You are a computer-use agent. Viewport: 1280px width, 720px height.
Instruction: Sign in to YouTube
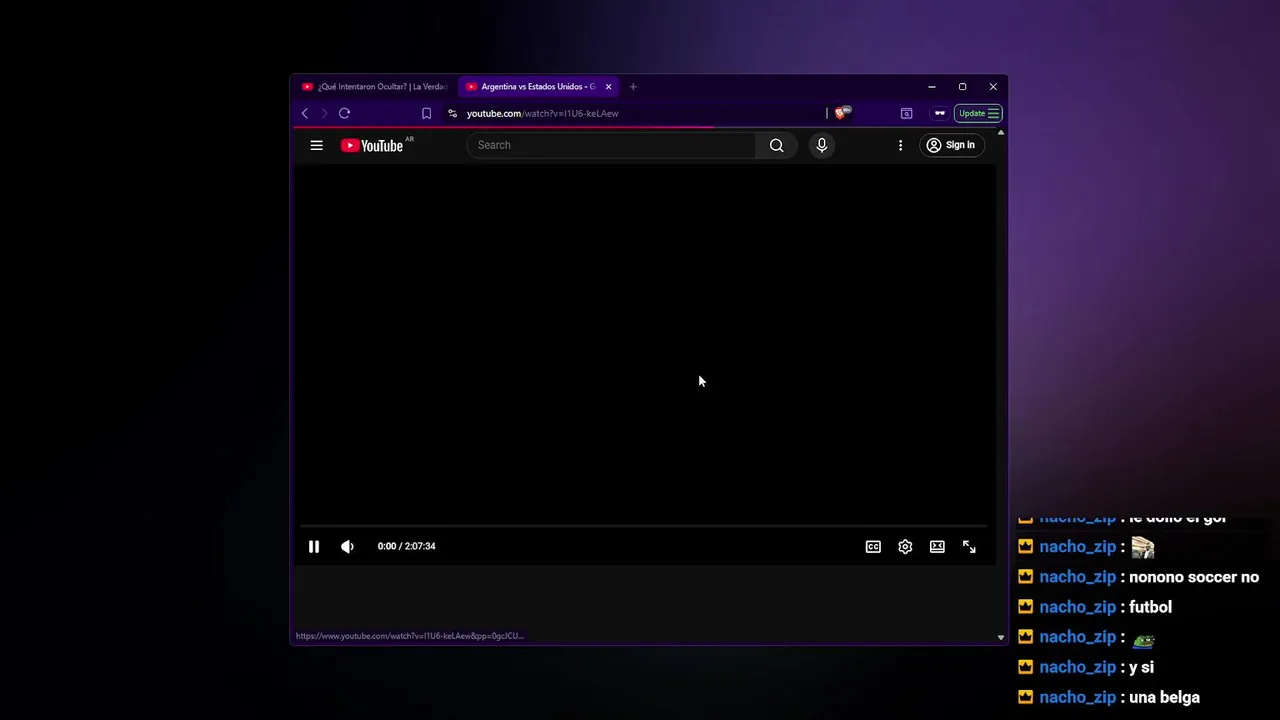[x=950, y=145]
